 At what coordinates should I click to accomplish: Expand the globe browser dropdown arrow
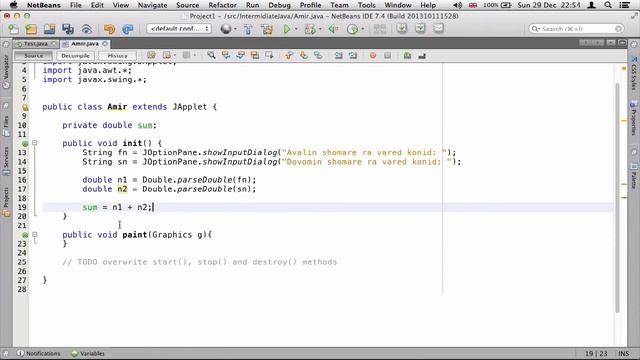tap(236, 29)
